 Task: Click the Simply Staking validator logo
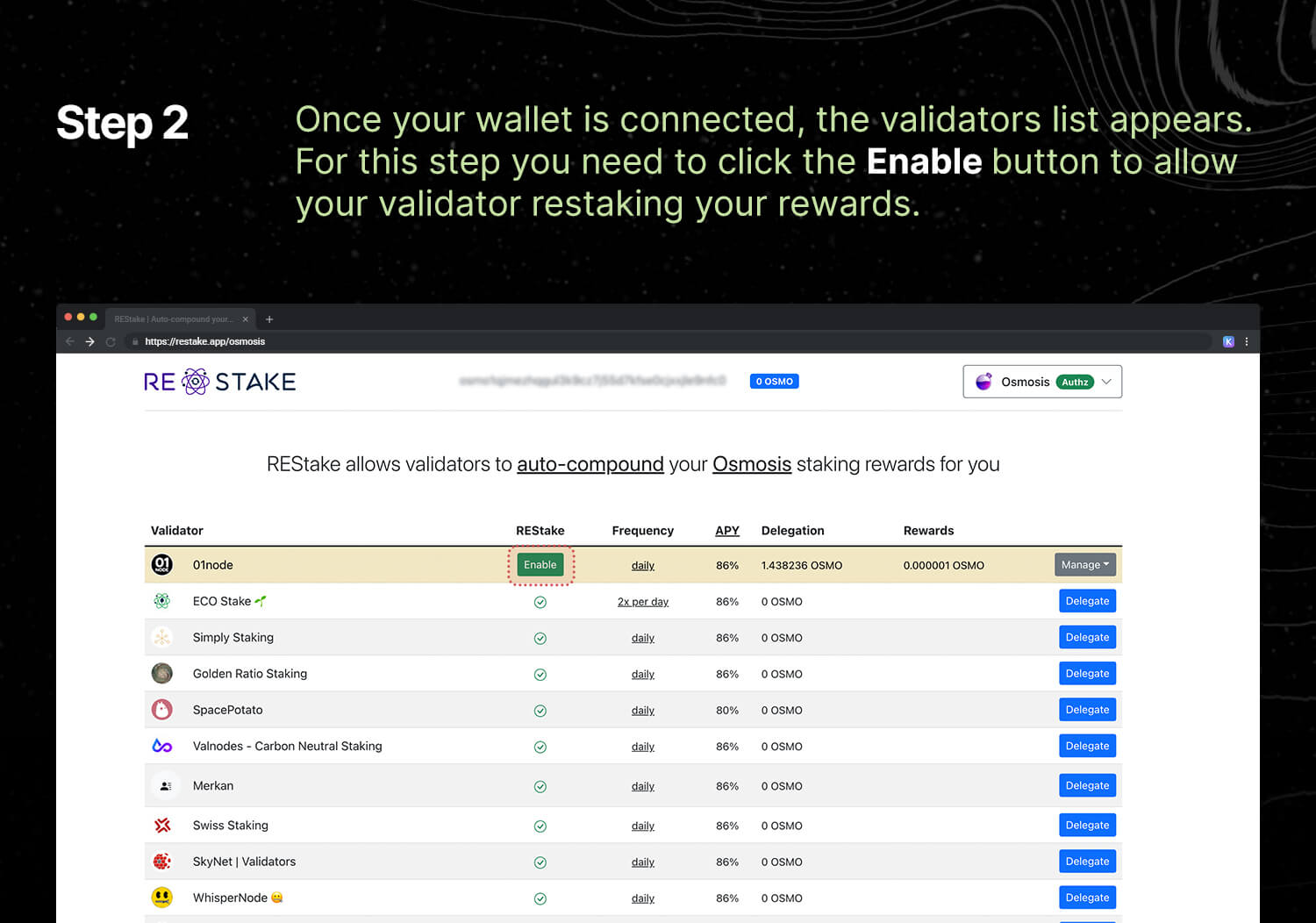pos(162,638)
